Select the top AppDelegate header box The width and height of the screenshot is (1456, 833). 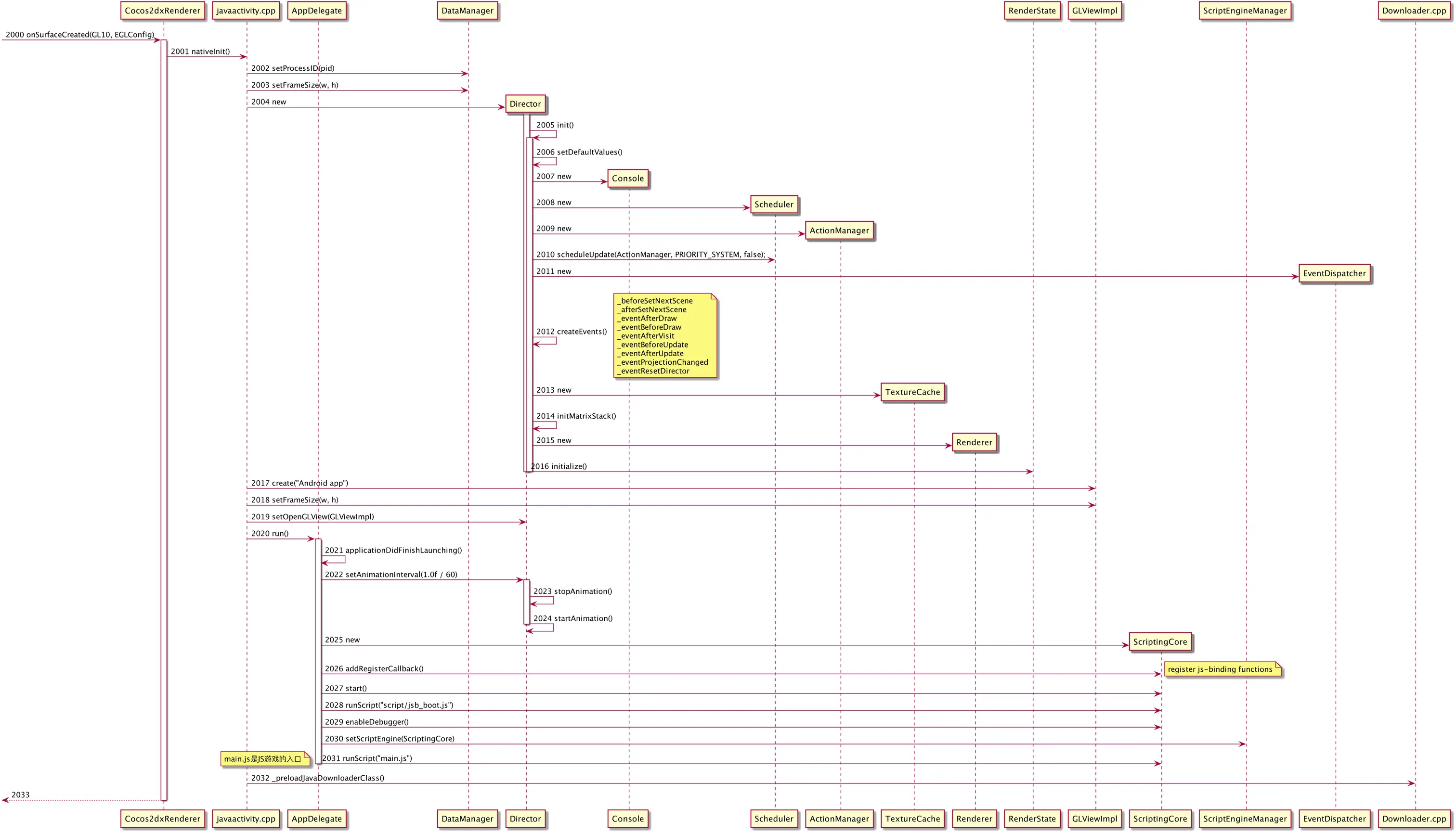(x=316, y=11)
